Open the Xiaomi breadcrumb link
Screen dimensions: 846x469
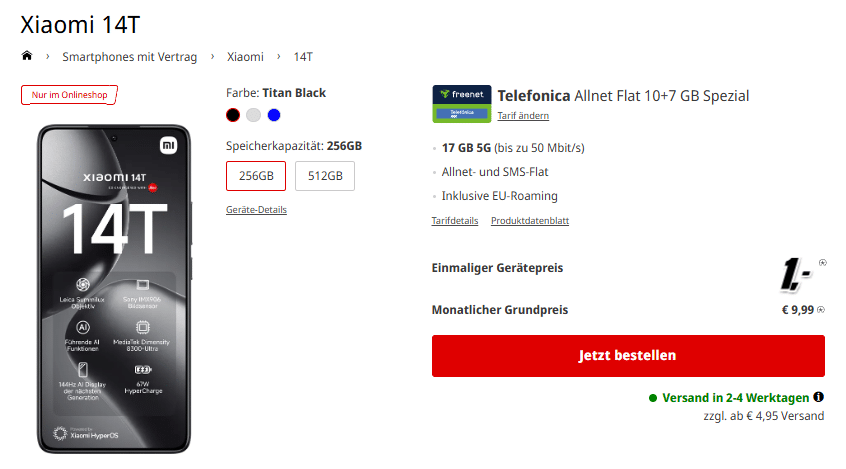click(245, 57)
